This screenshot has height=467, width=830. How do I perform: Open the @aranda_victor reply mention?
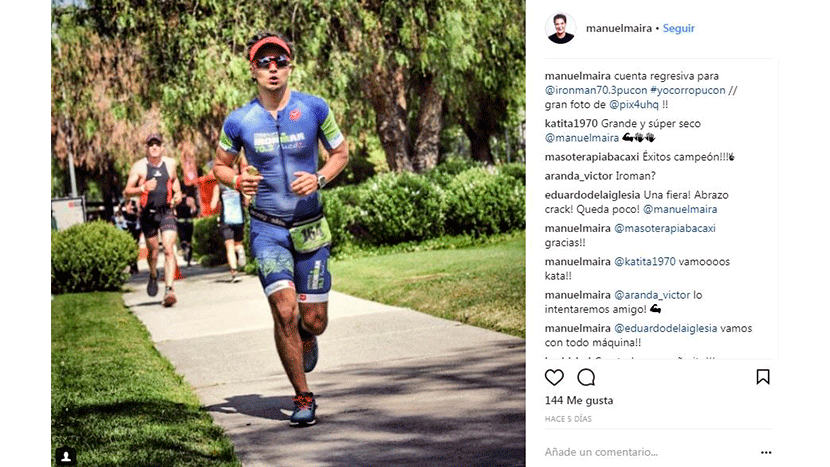(x=652, y=295)
